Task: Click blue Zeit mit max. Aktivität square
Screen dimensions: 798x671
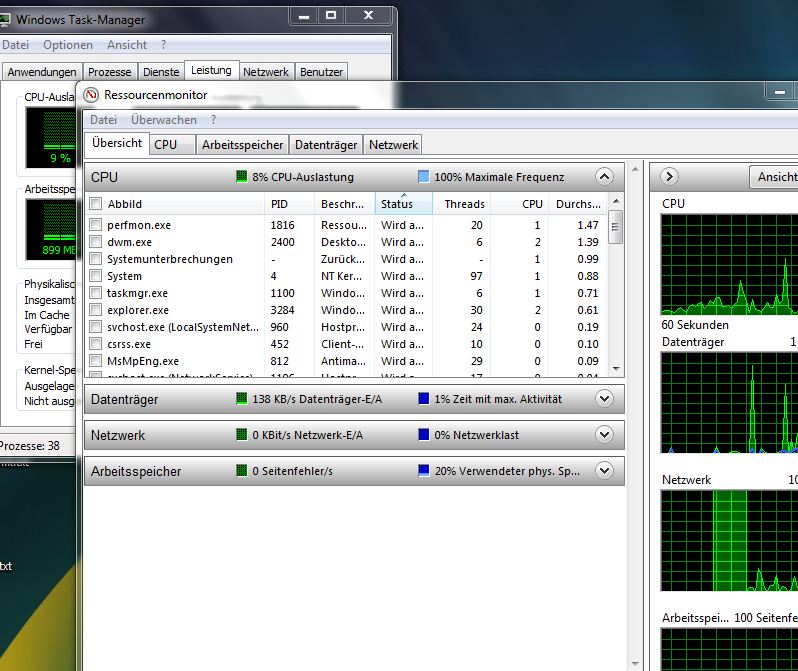Action: point(423,399)
